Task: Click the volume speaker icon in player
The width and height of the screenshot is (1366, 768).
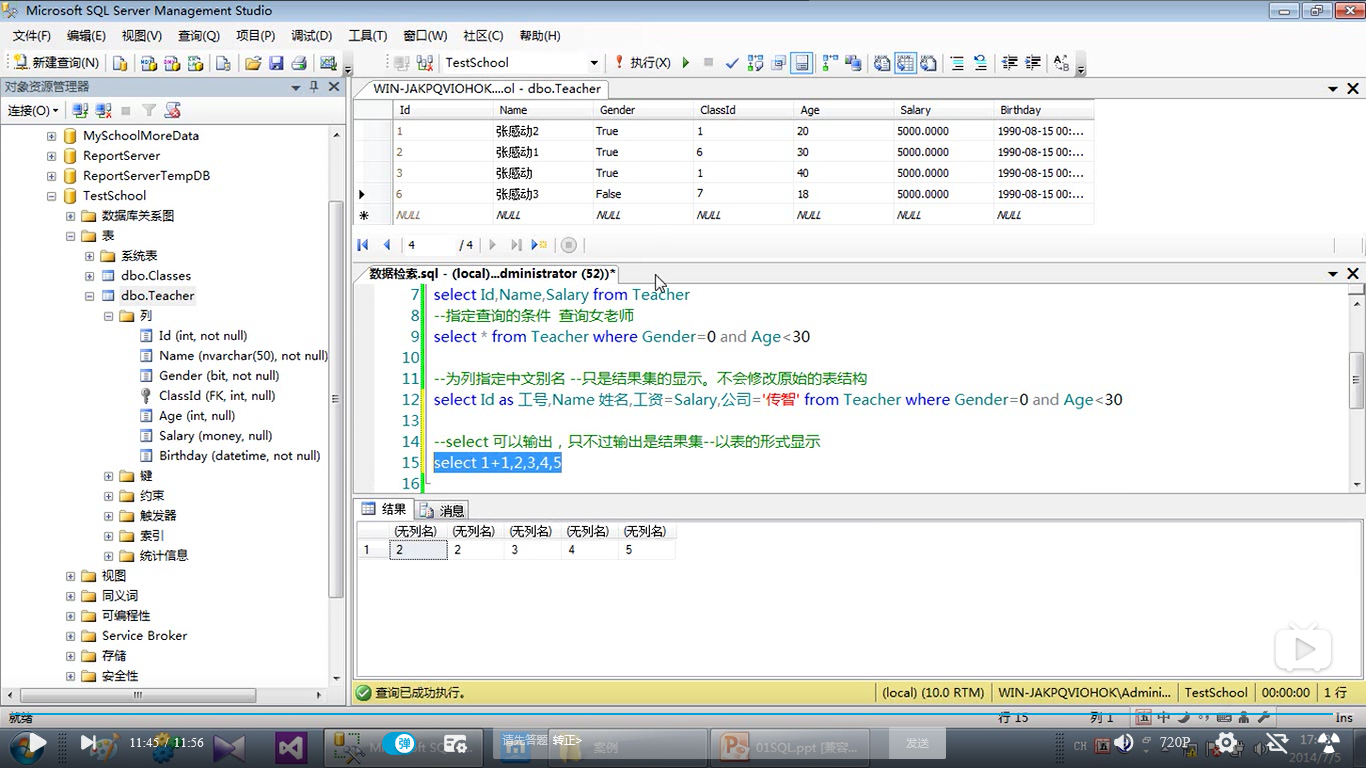Action: point(1124,743)
